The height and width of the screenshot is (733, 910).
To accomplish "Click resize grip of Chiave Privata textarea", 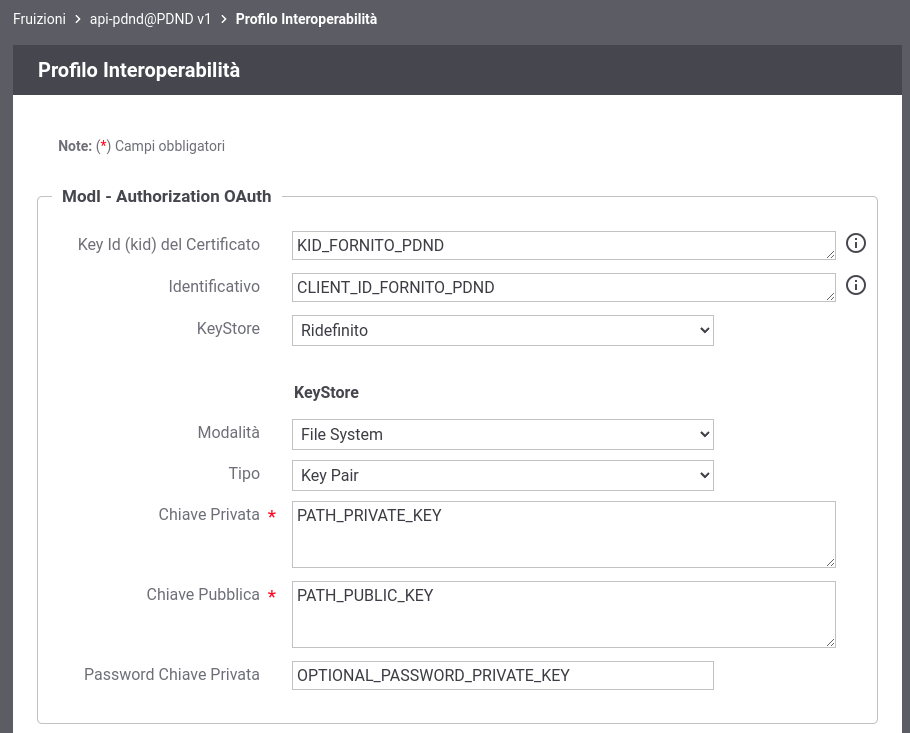I will click(x=830, y=562).
